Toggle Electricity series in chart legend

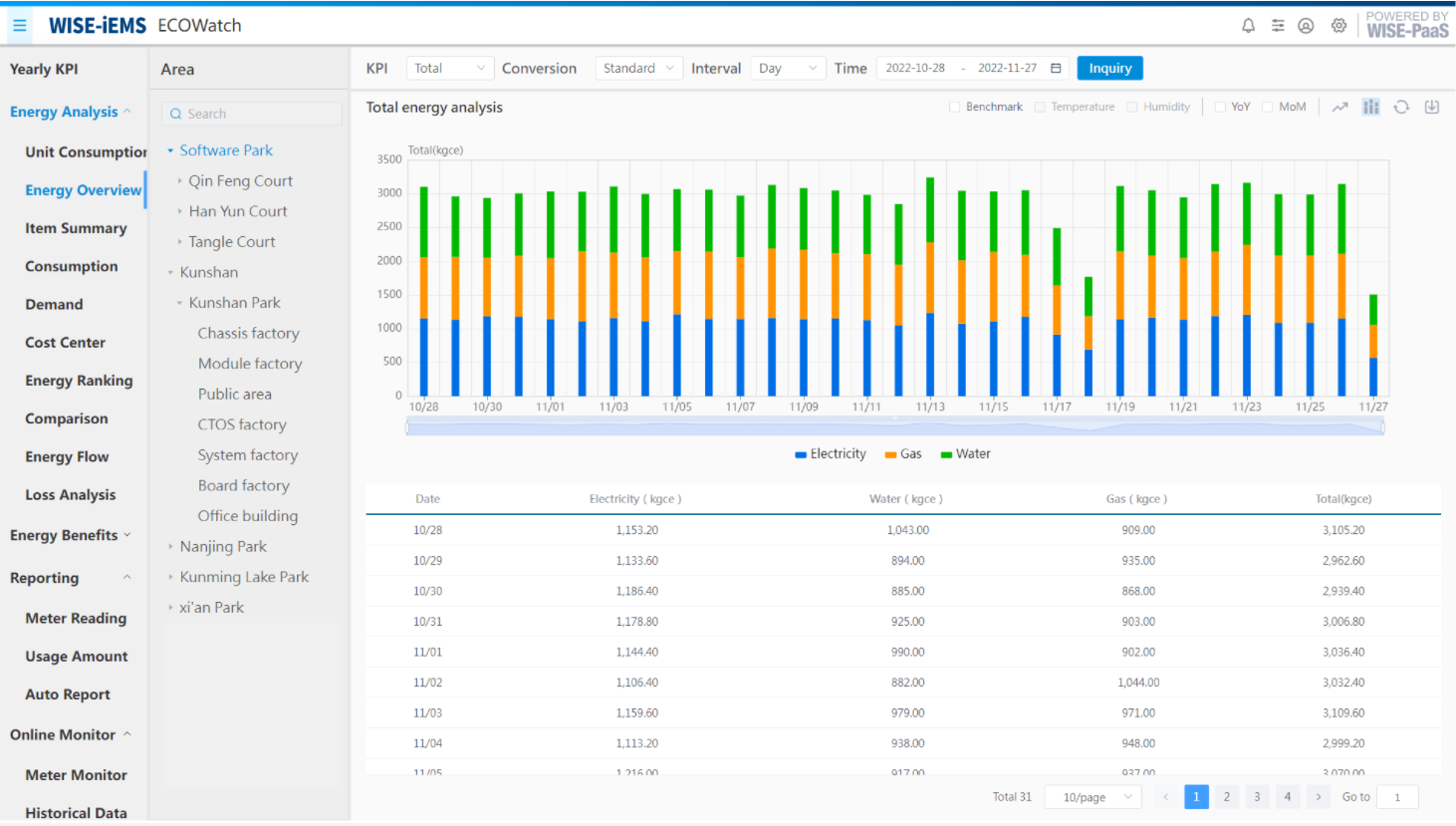(831, 453)
